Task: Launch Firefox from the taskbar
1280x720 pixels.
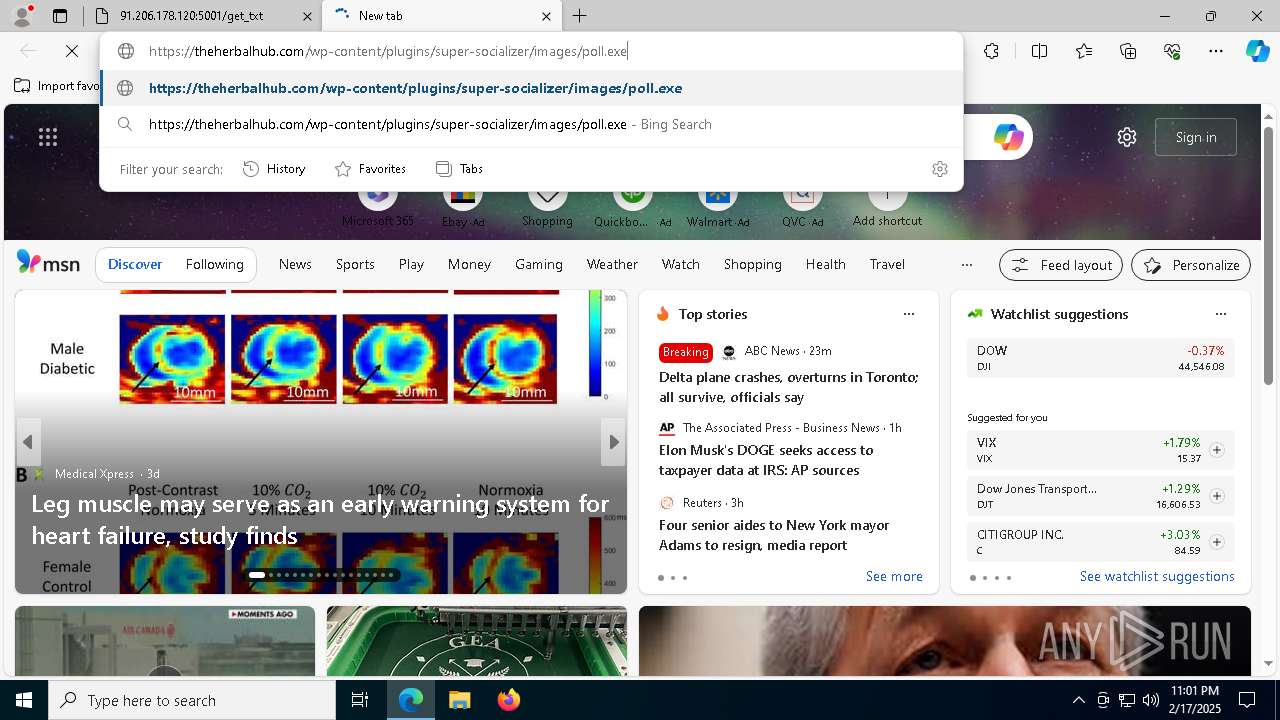Action: 509,701
